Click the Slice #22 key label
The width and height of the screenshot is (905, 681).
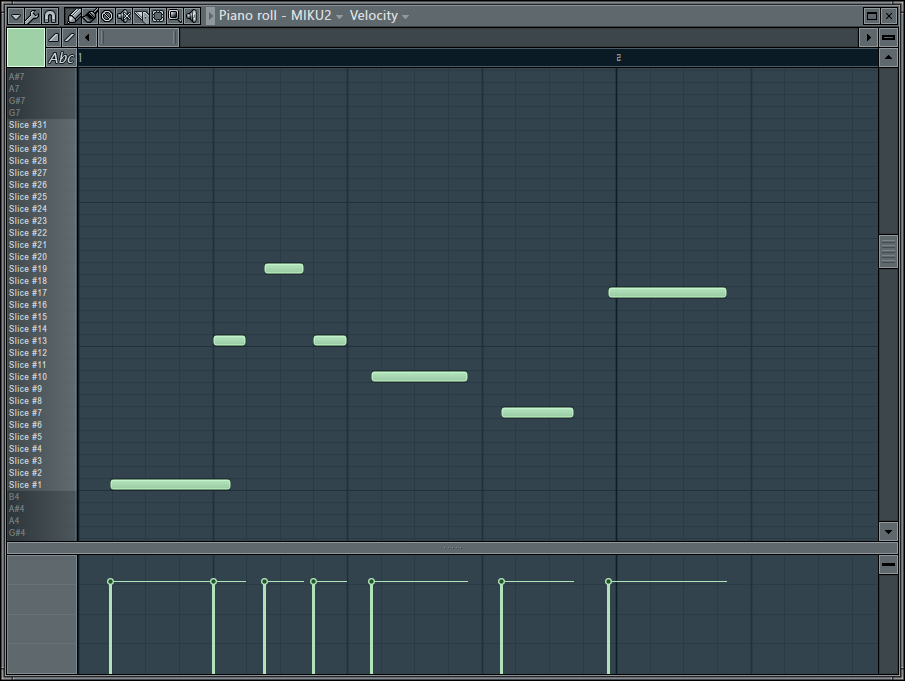(28, 233)
